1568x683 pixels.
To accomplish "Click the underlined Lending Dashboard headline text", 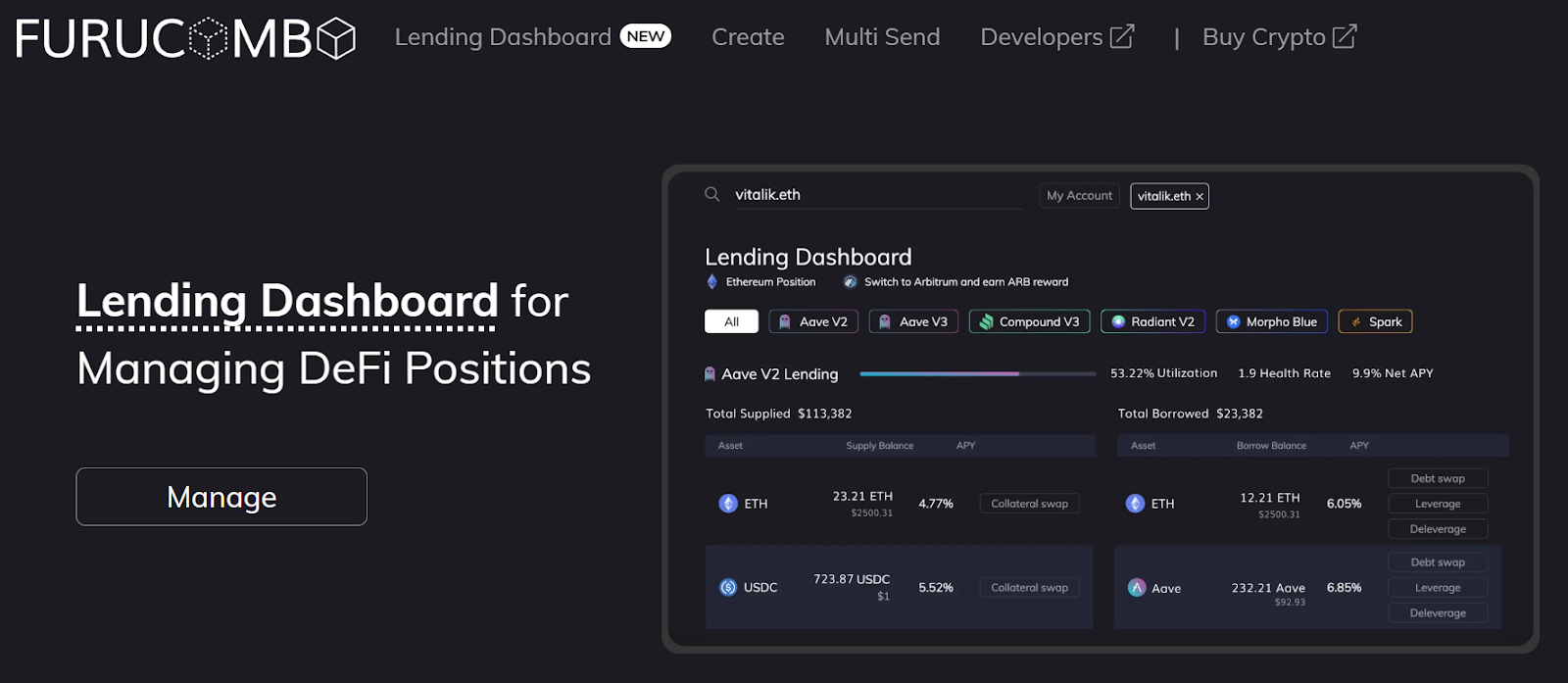I will [x=287, y=301].
